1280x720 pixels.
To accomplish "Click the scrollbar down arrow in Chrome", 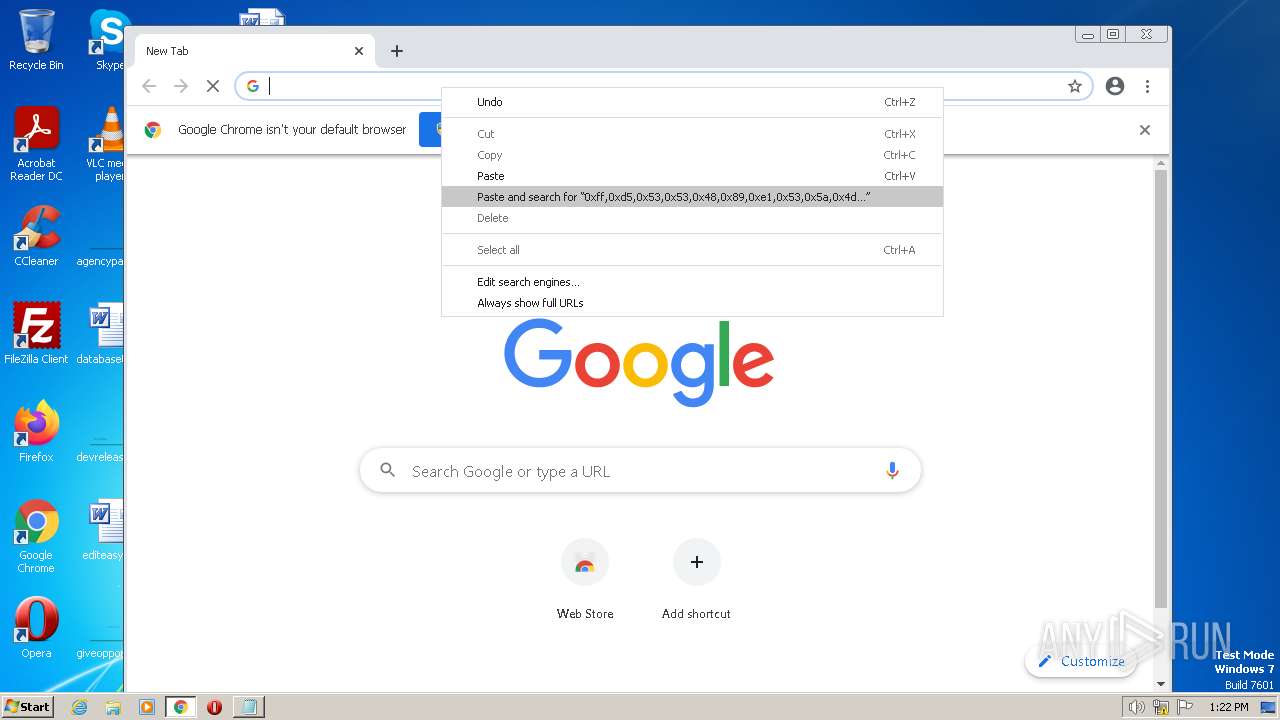I will pyautogui.click(x=1161, y=684).
